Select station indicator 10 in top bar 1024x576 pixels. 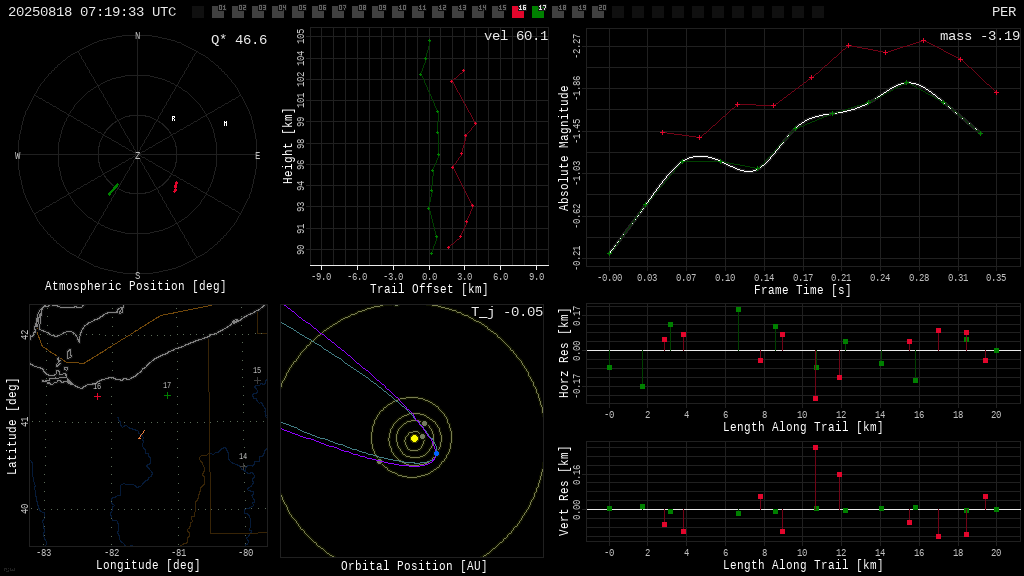tap(398, 11)
